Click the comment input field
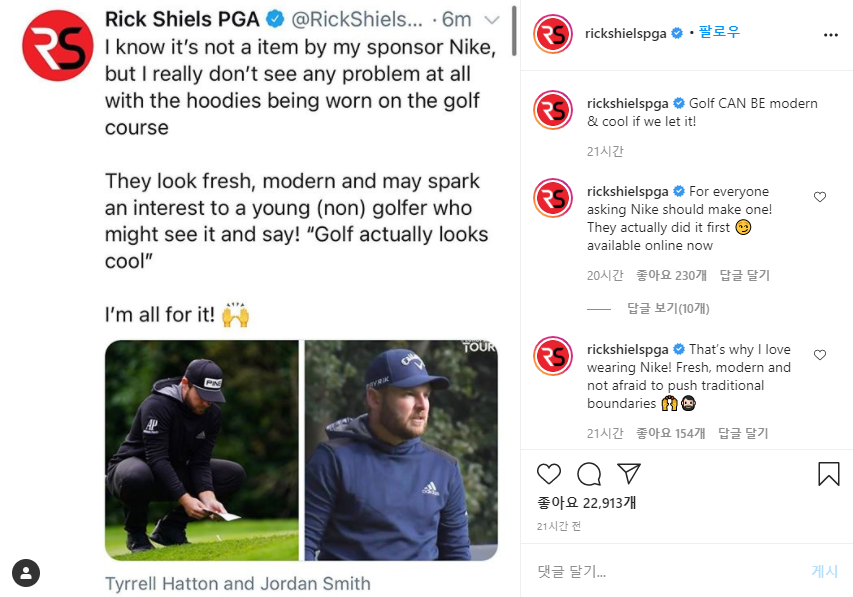 click(660, 572)
